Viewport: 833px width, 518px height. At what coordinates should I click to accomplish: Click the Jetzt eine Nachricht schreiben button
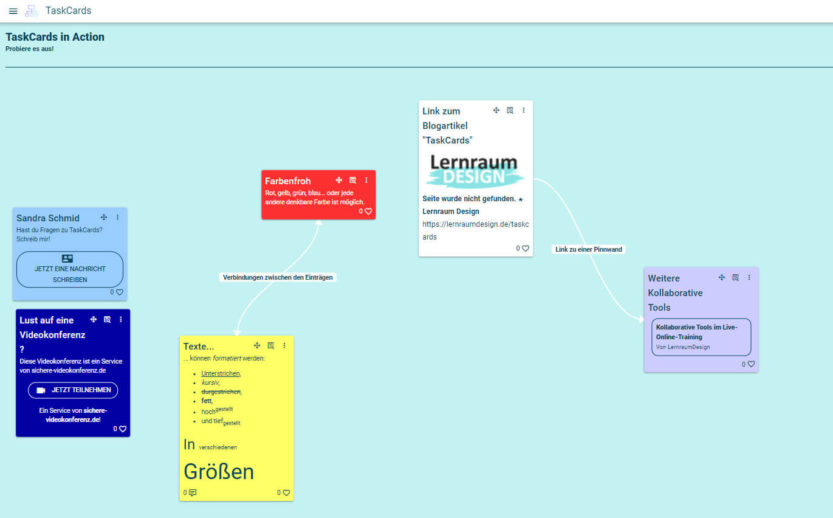pyautogui.click(x=70, y=269)
